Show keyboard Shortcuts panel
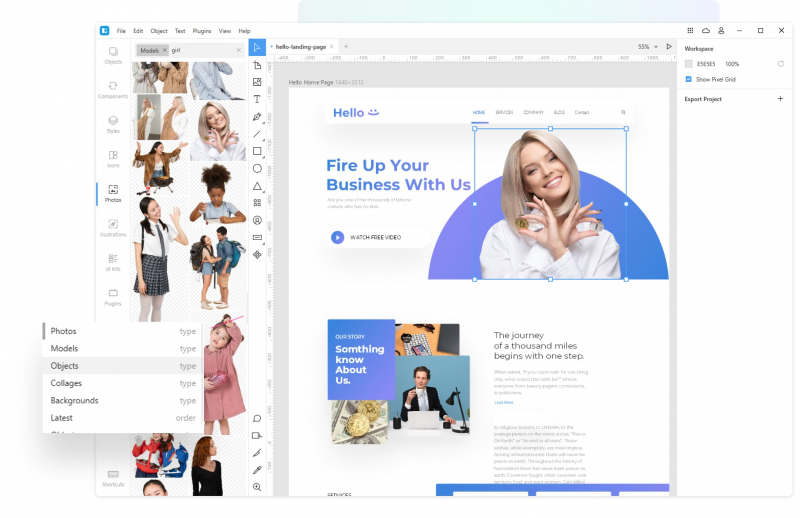800x518 pixels. (113, 479)
